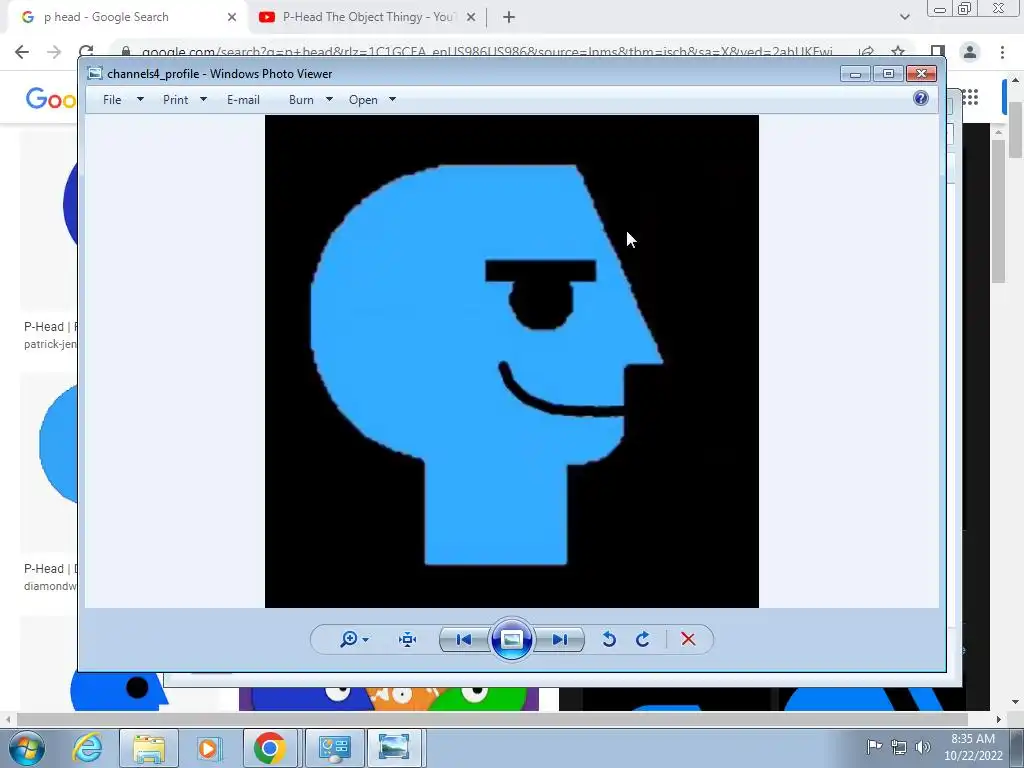Click the network tray icon
1024x768 pixels.
pos(899,746)
